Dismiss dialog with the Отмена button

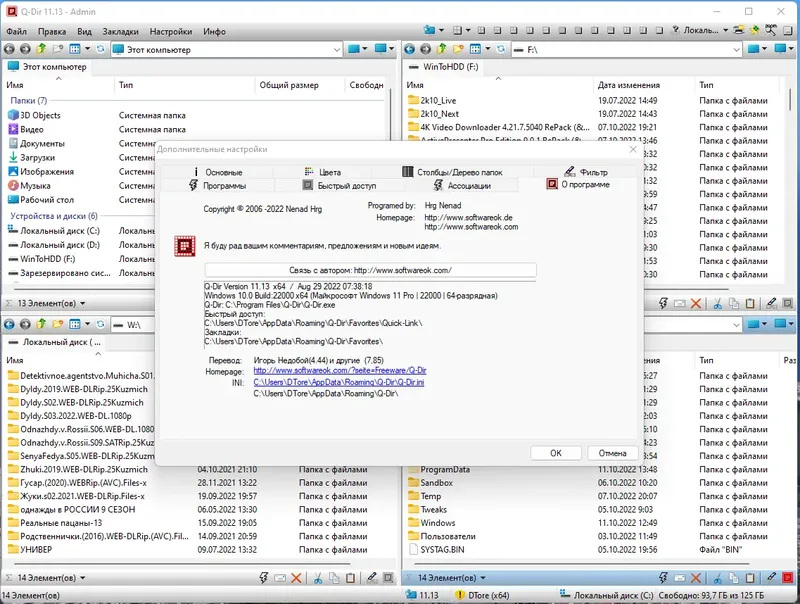(612, 453)
